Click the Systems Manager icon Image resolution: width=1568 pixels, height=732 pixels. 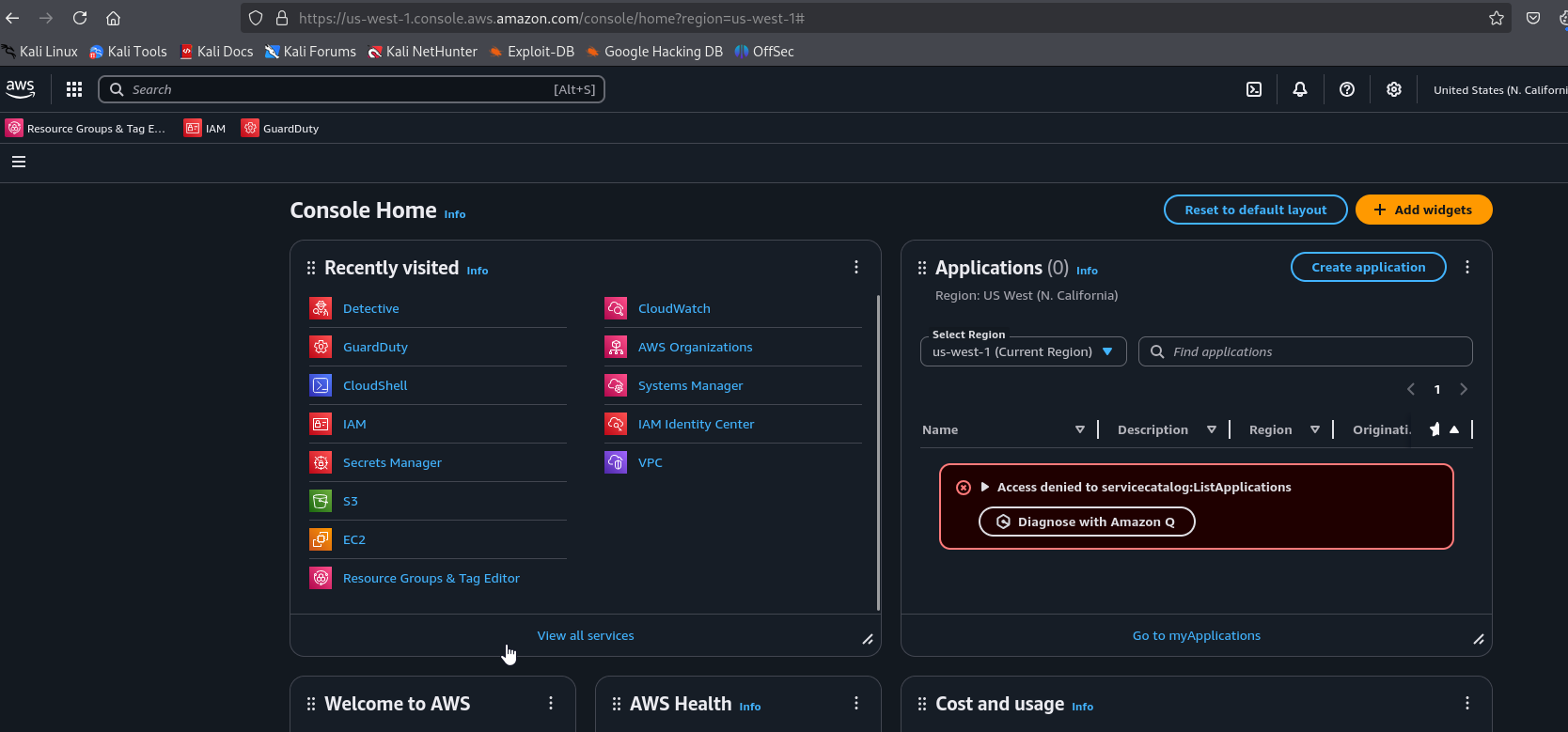click(616, 385)
